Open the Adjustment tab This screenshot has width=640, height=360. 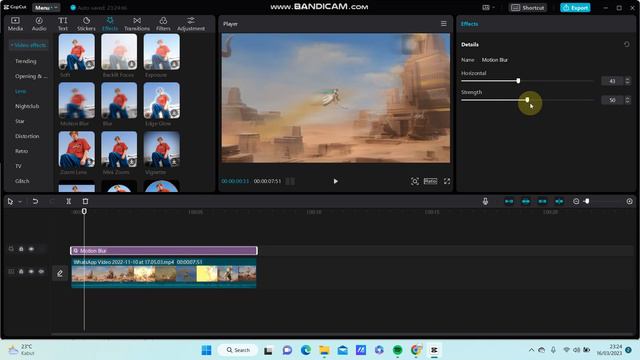pos(191,24)
